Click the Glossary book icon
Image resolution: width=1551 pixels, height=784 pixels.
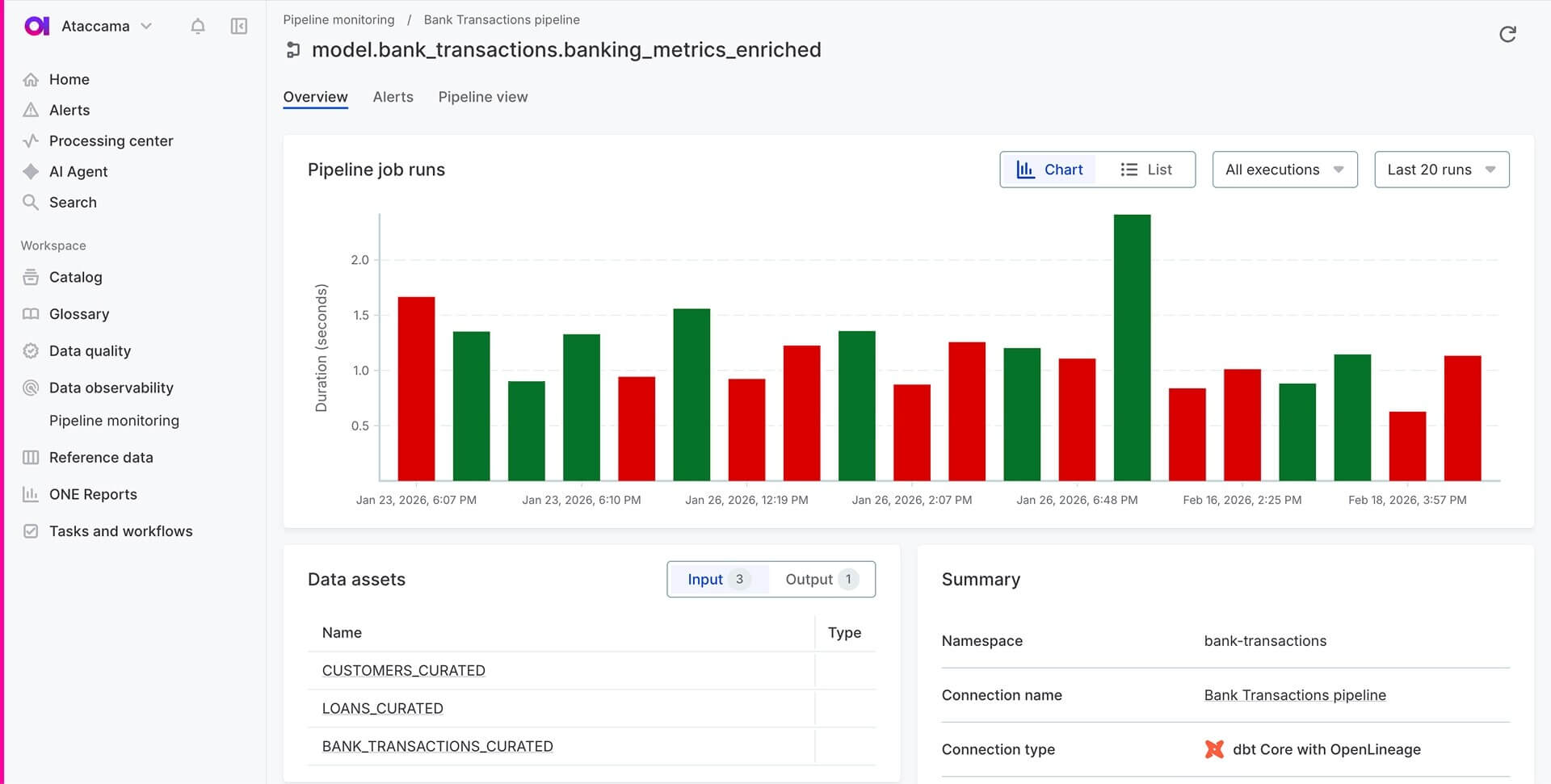31,314
